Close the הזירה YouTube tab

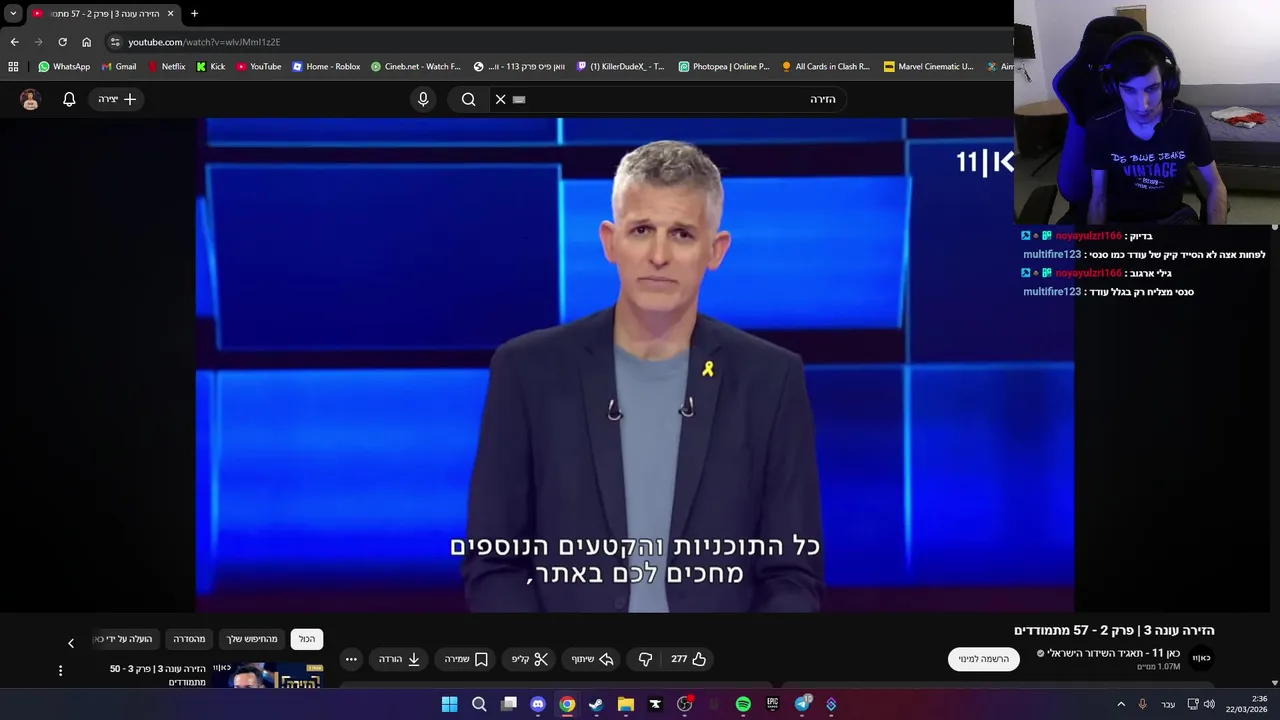pos(170,14)
